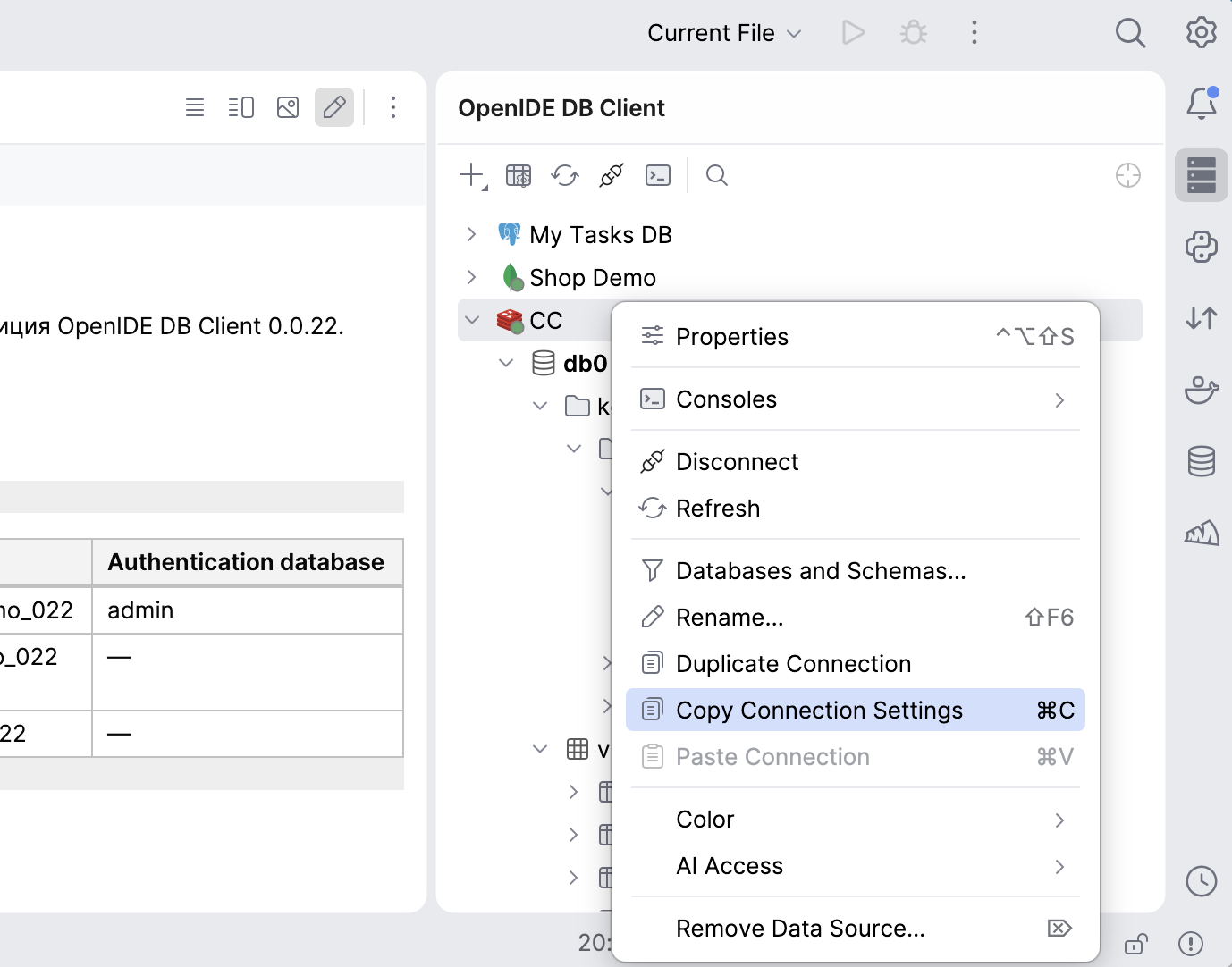Toggle the pencil edit mode button
Screen dimensions: 1232x967
coord(334,107)
